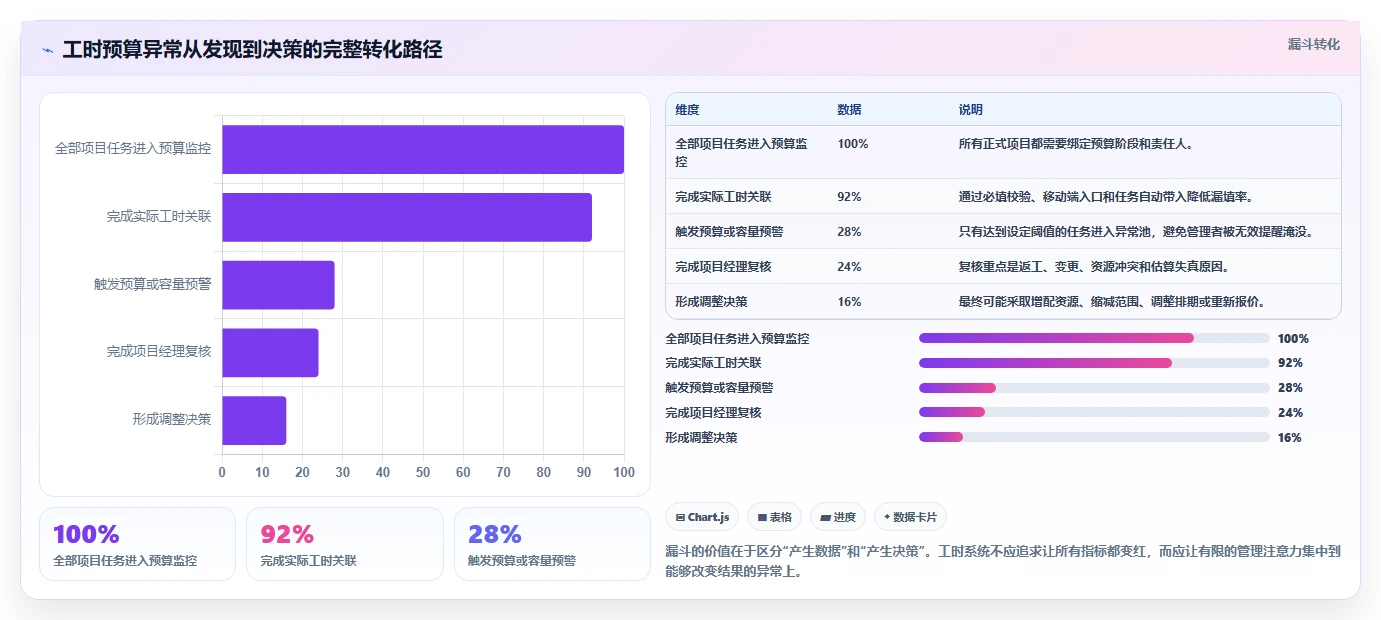The image size is (1381, 620).
Task: Open the 100% stat card
Action: (x=137, y=544)
